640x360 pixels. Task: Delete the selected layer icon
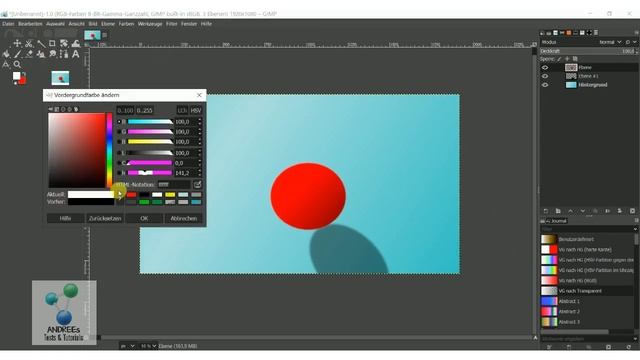pos(632,211)
